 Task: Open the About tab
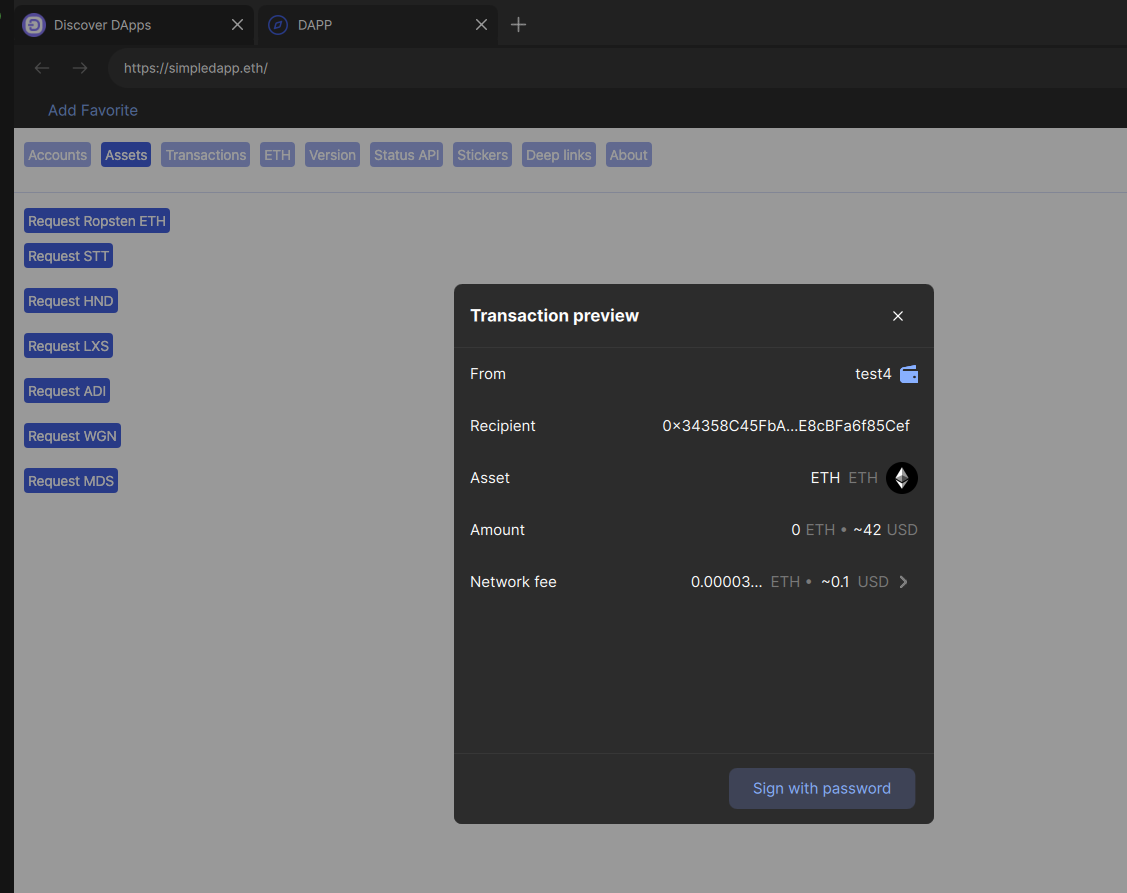(x=629, y=155)
